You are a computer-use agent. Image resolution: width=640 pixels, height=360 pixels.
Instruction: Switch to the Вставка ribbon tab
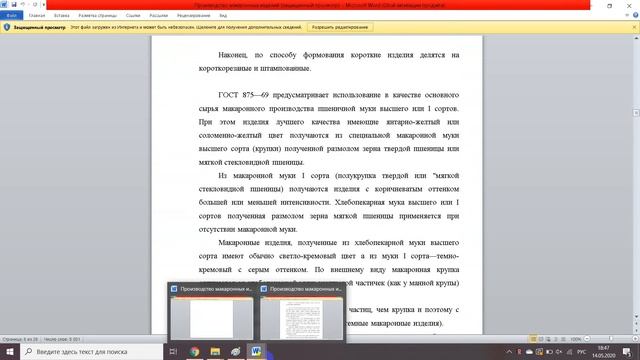click(x=62, y=16)
